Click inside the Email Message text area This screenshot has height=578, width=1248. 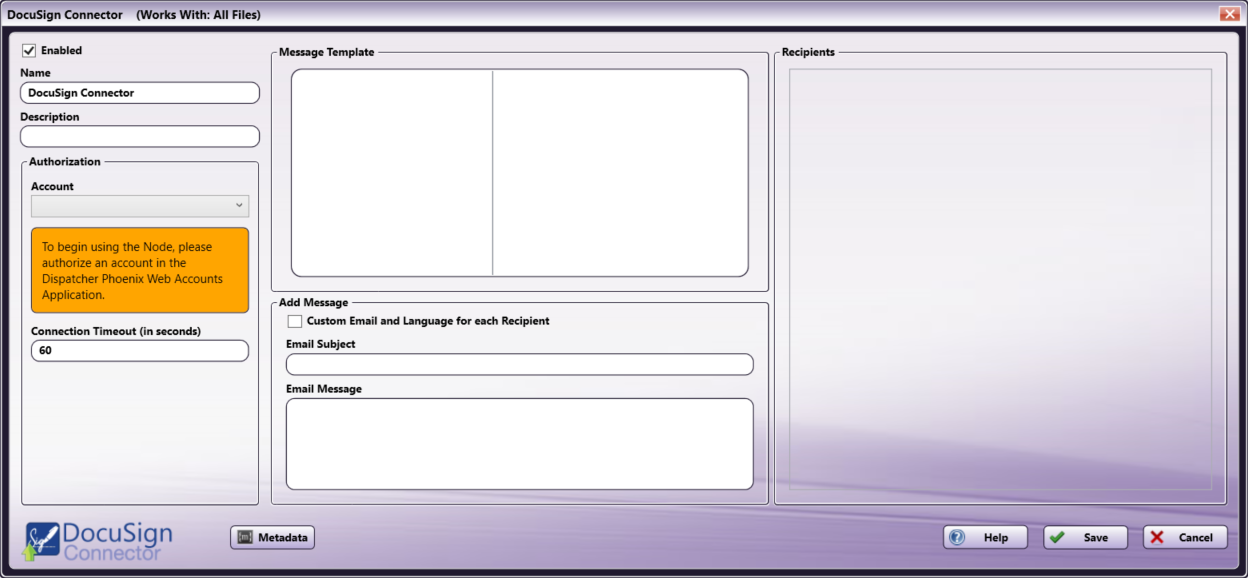point(520,444)
